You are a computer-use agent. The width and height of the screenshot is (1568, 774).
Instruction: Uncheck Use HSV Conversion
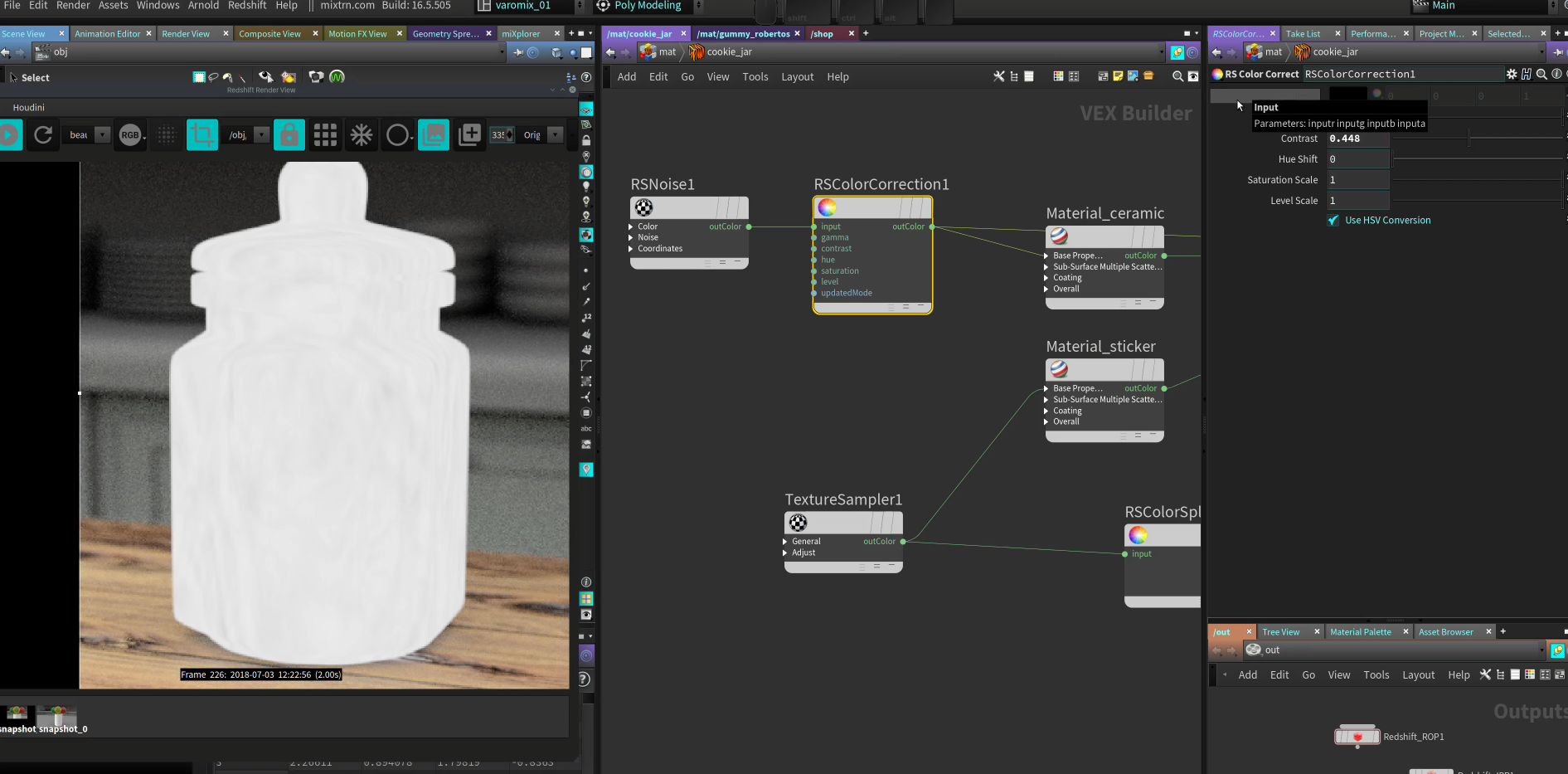(x=1333, y=220)
